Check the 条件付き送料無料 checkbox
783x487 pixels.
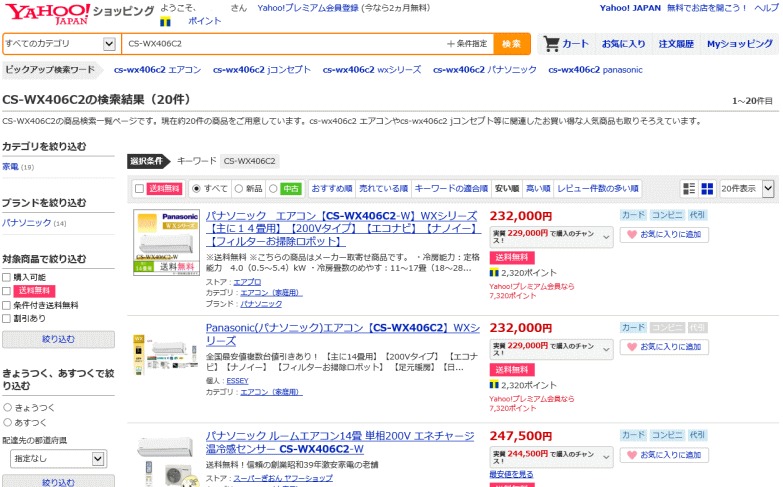coord(6,305)
